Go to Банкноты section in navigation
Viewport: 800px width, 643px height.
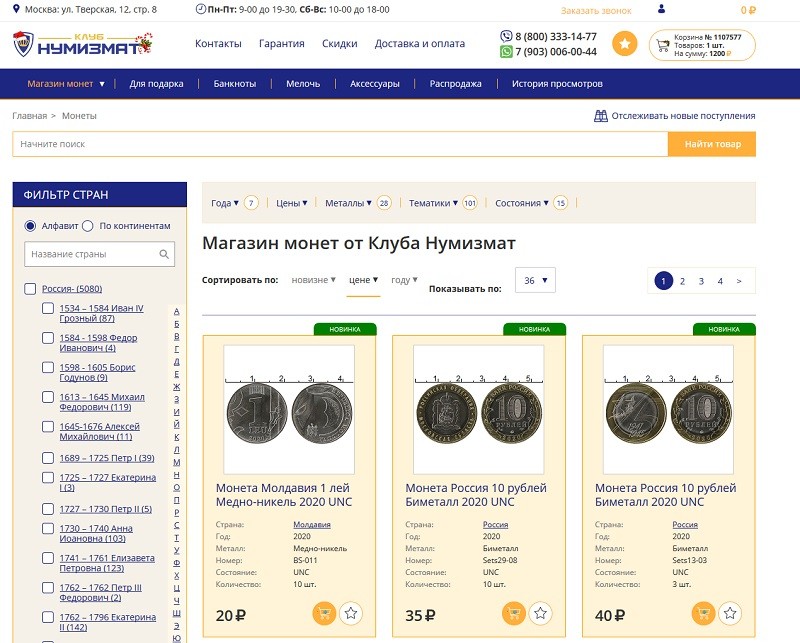click(x=235, y=84)
